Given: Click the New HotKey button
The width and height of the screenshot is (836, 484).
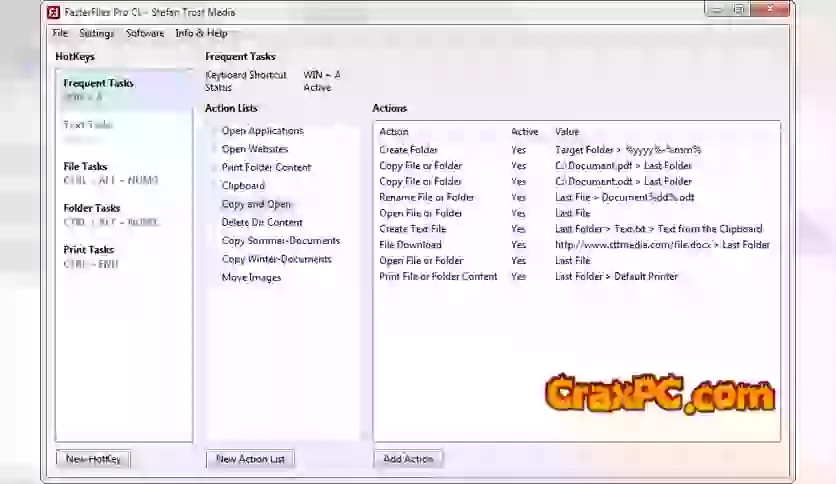Looking at the screenshot, I should [93, 459].
